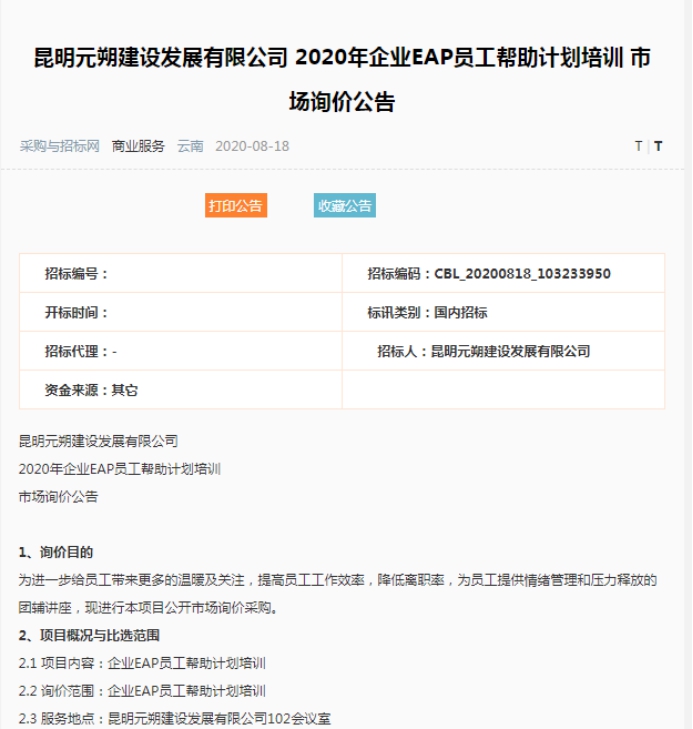Click the 2、项目概况与比选范围 section heading
The height and width of the screenshot is (729, 693).
(89, 635)
